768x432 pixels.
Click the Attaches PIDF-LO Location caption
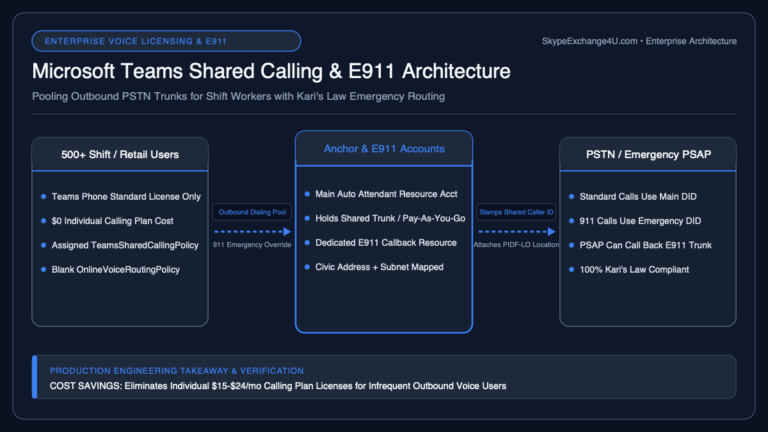pos(516,244)
